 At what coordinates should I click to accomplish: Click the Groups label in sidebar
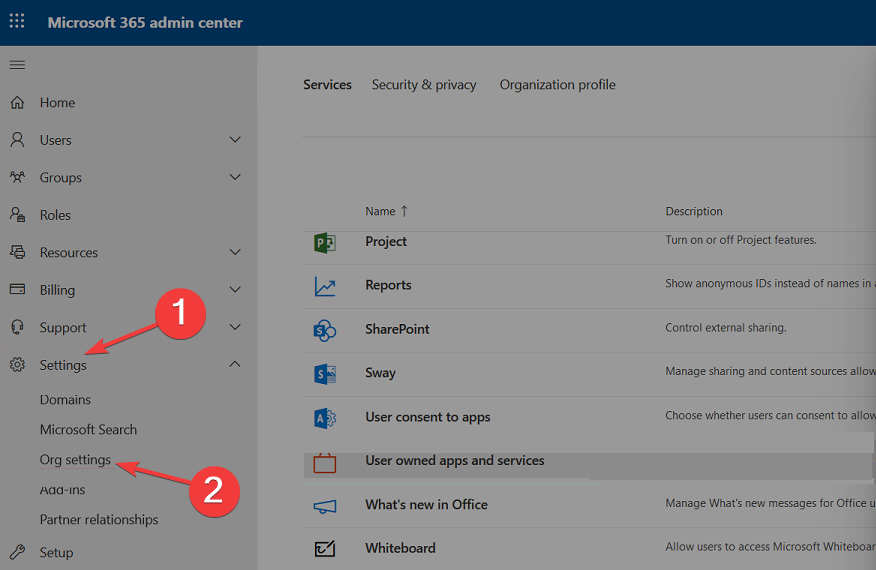pyautogui.click(x=60, y=178)
